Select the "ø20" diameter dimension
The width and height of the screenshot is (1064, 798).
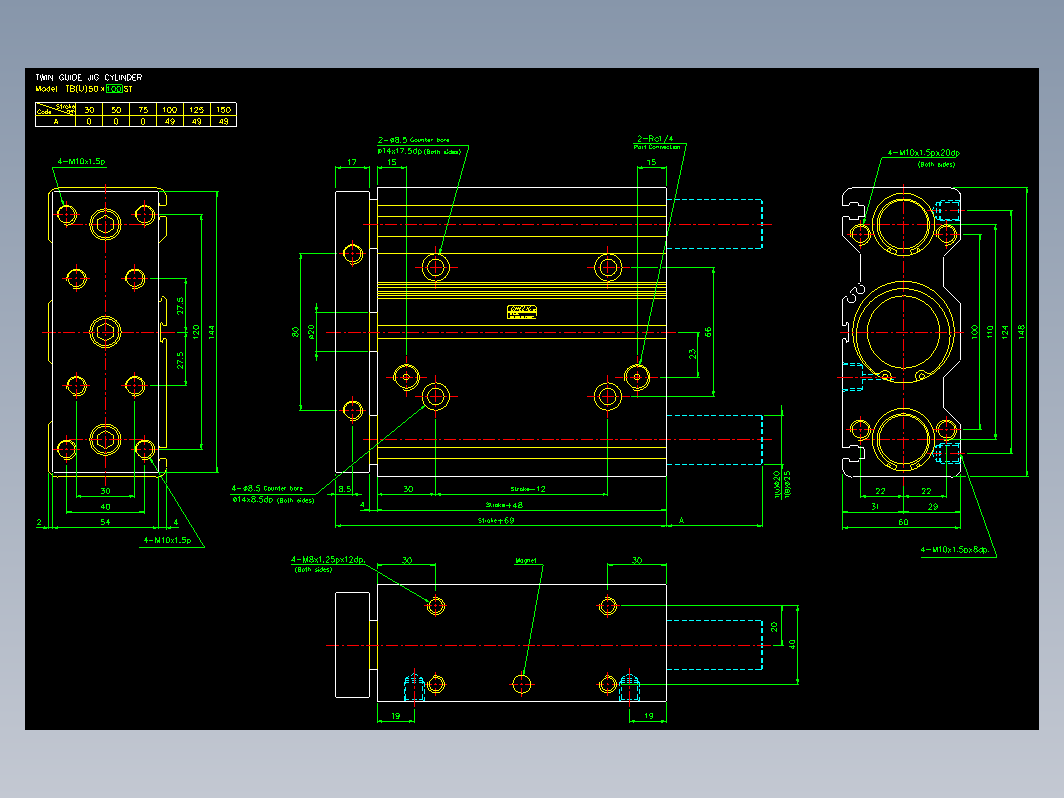coord(311,332)
